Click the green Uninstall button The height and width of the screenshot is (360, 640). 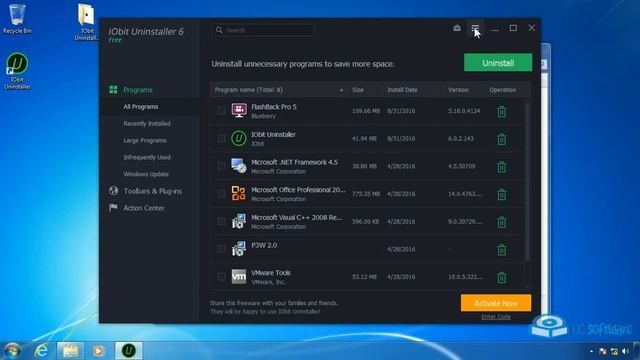tap(498, 63)
